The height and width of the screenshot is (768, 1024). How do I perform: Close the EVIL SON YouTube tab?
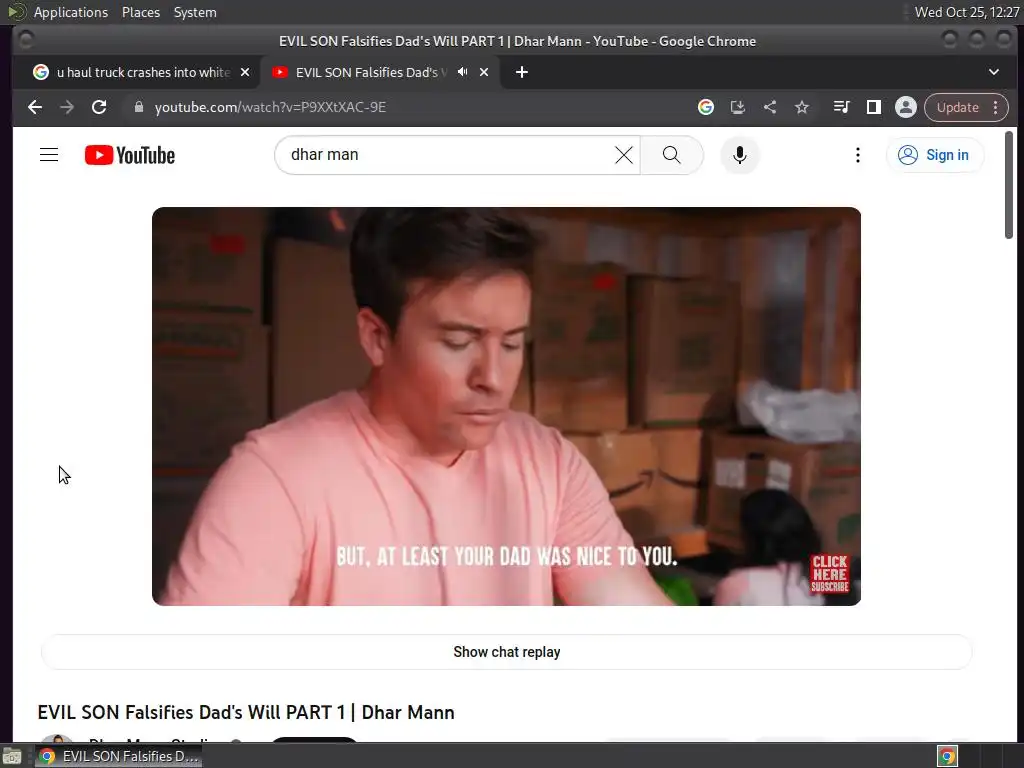(x=484, y=72)
